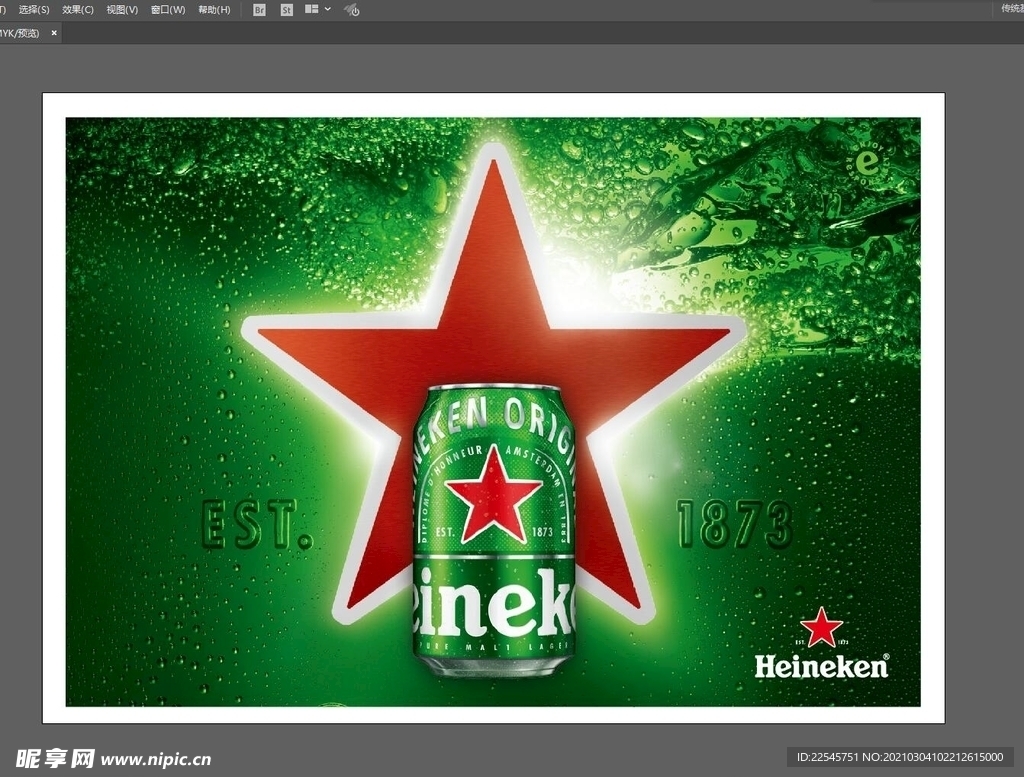Expand the arrange documents dropdown arrow
Screen dimensions: 1024x777
pos(328,9)
